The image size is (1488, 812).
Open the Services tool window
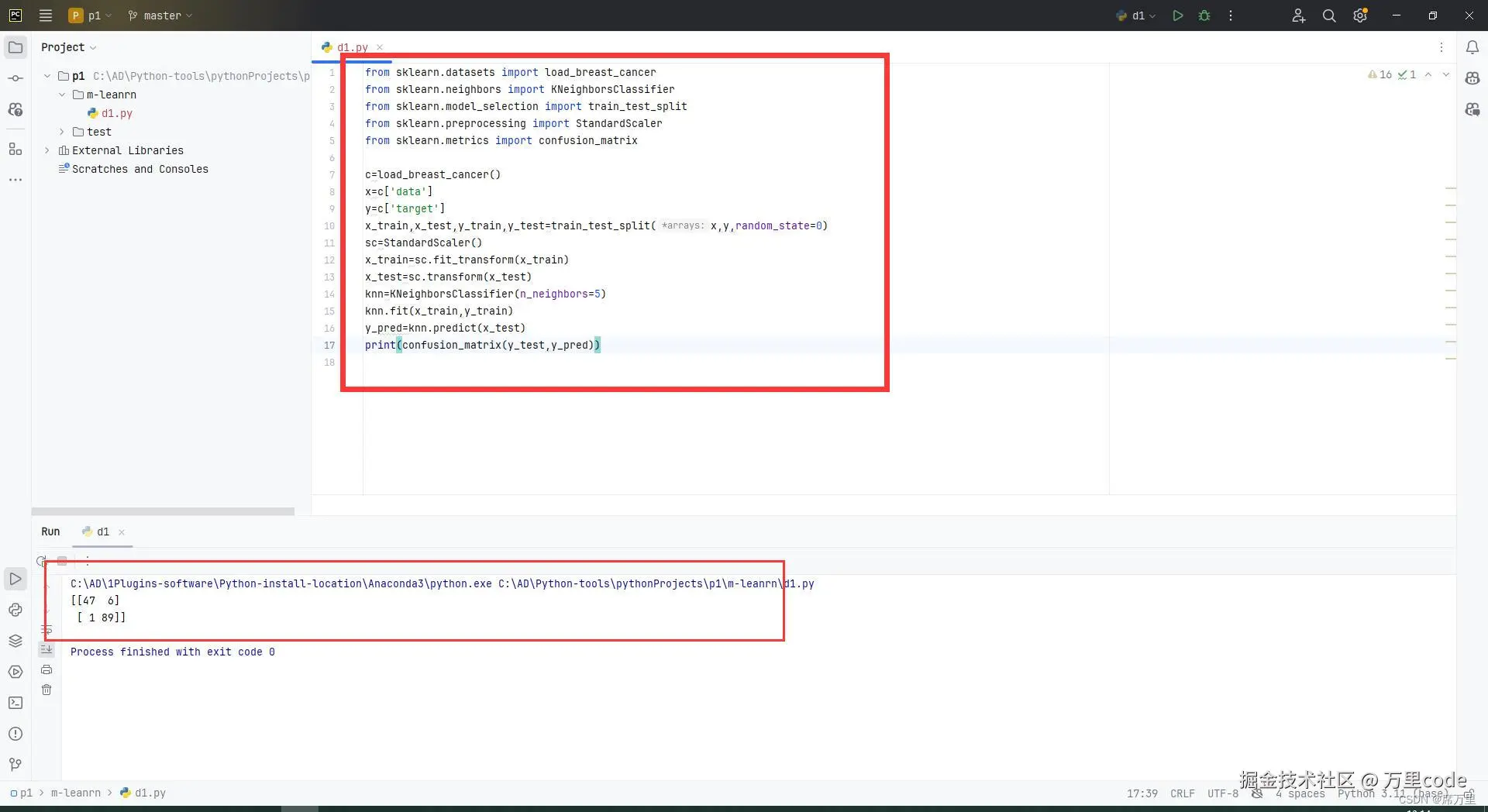click(15, 672)
